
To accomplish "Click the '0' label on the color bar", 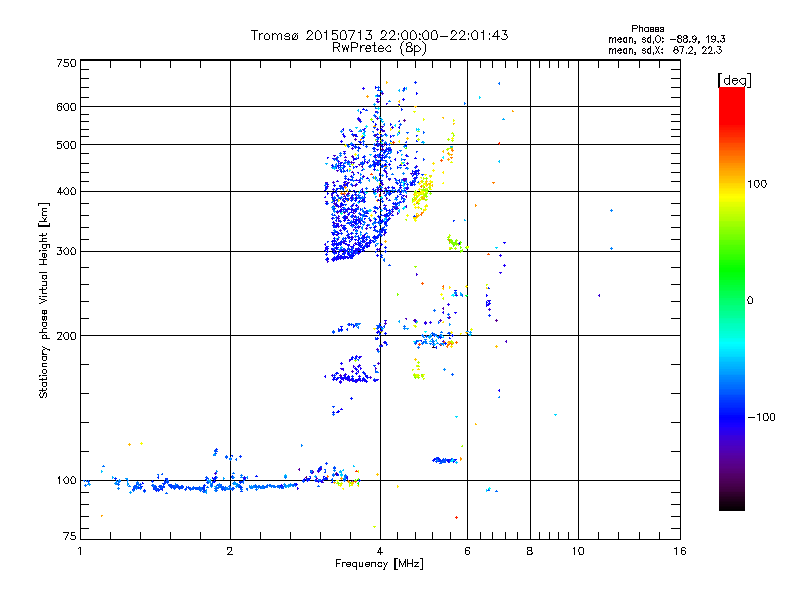I will coord(750,300).
